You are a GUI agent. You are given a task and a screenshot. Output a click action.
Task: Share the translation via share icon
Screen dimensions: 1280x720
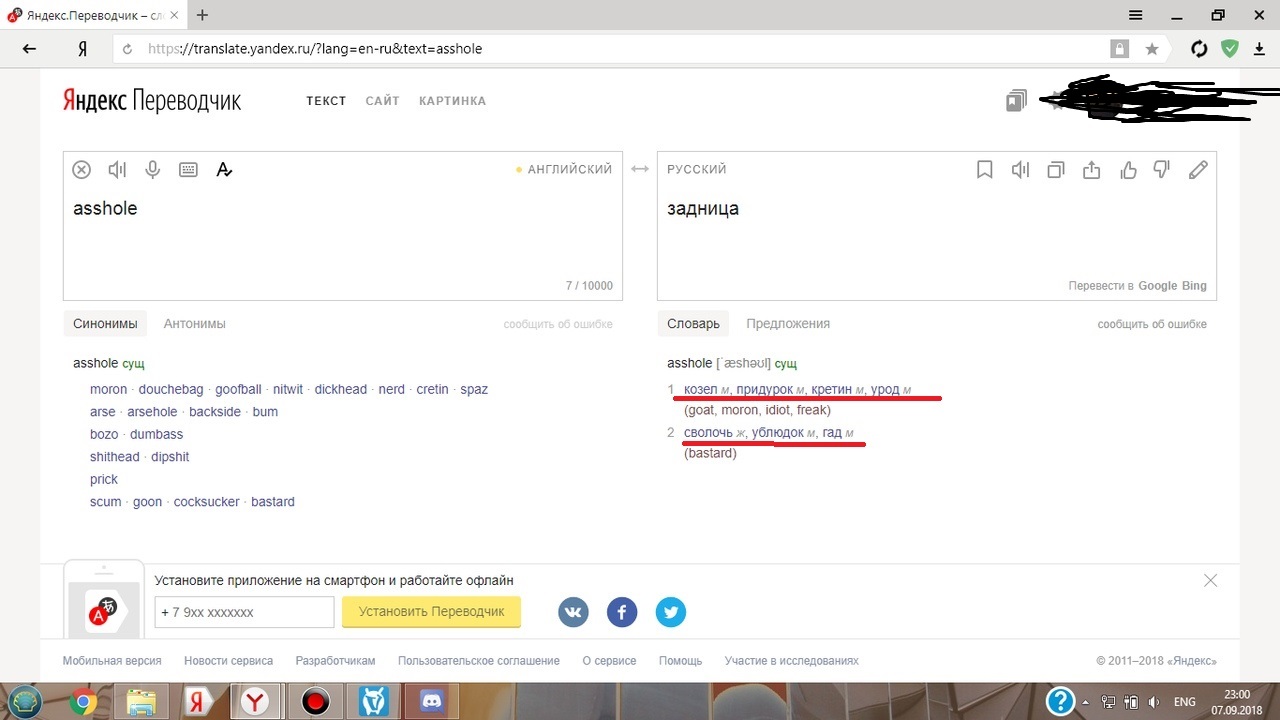tap(1091, 170)
